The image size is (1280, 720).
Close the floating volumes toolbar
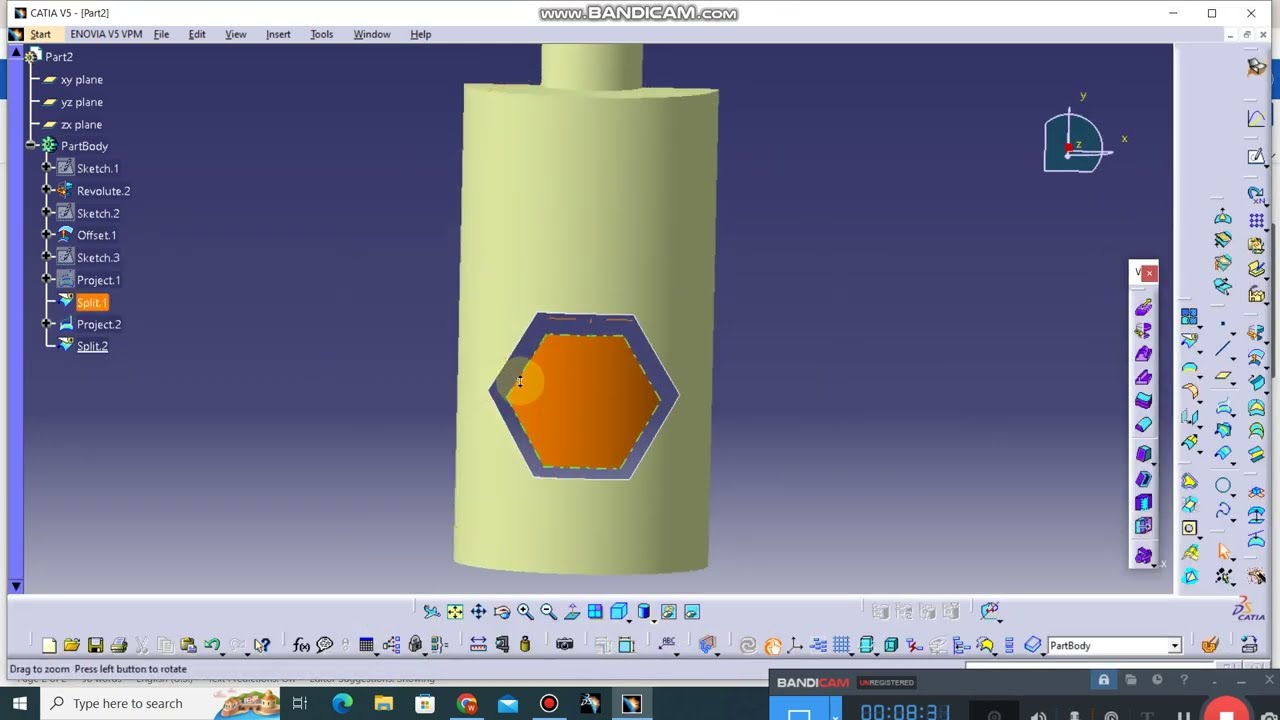tap(1150, 272)
